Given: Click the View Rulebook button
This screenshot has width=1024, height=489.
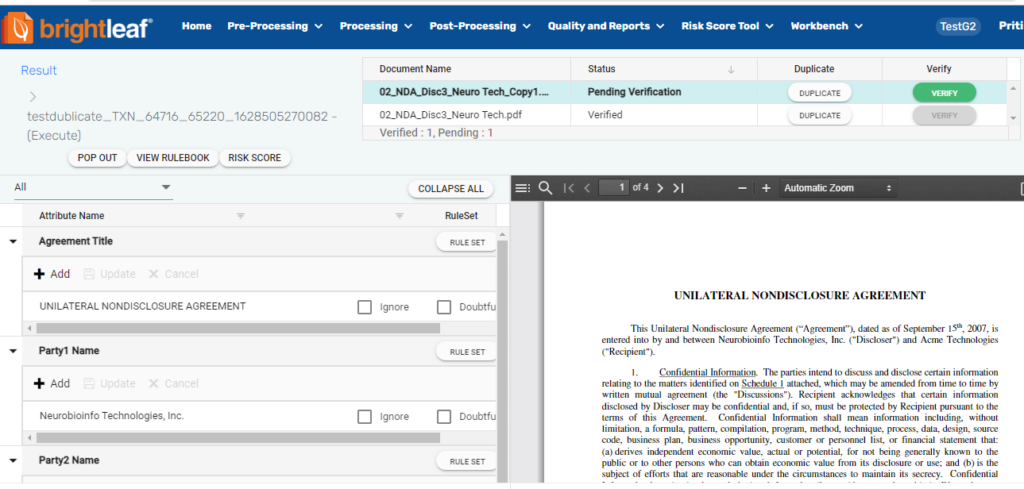Looking at the screenshot, I should (173, 158).
